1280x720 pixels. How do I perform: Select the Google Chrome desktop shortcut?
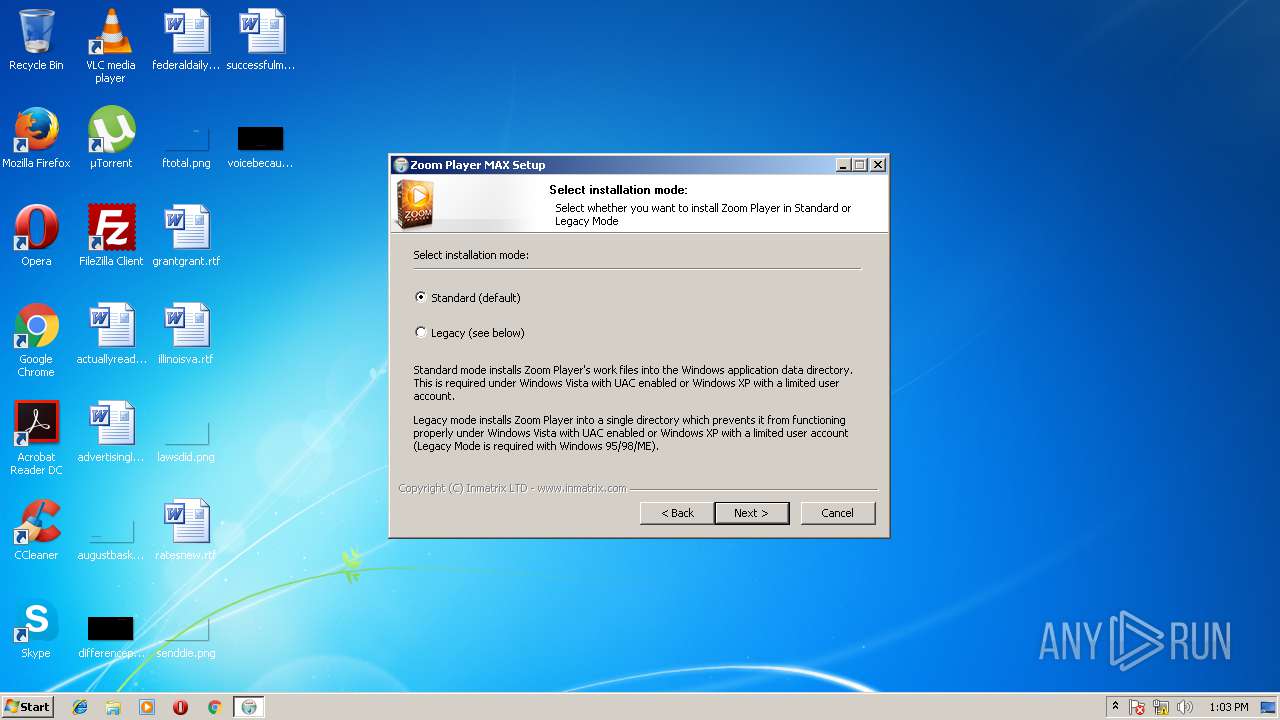pos(36,340)
